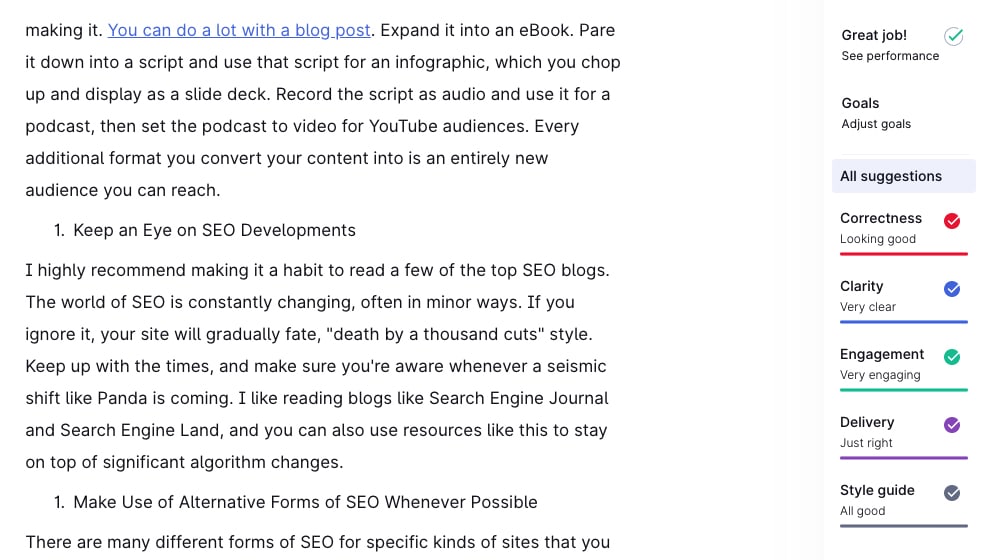1000x560 pixels.
Task: Click the red bar under Correctness
Action: click(x=904, y=254)
